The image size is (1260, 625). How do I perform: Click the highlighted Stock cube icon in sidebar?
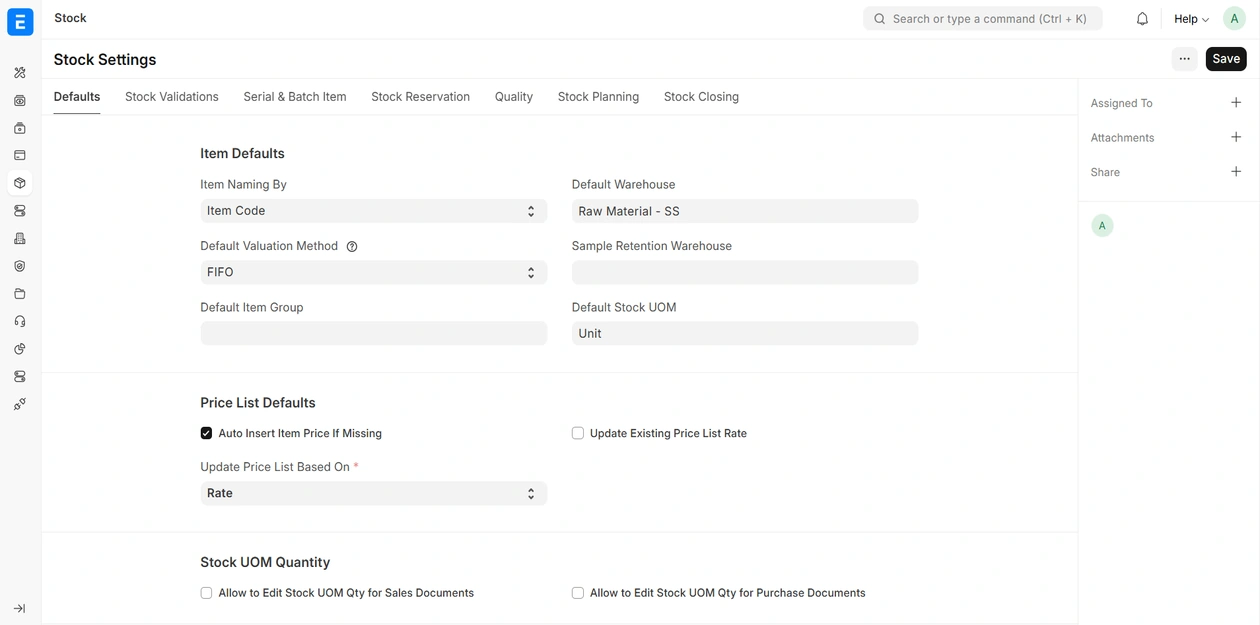[20, 183]
